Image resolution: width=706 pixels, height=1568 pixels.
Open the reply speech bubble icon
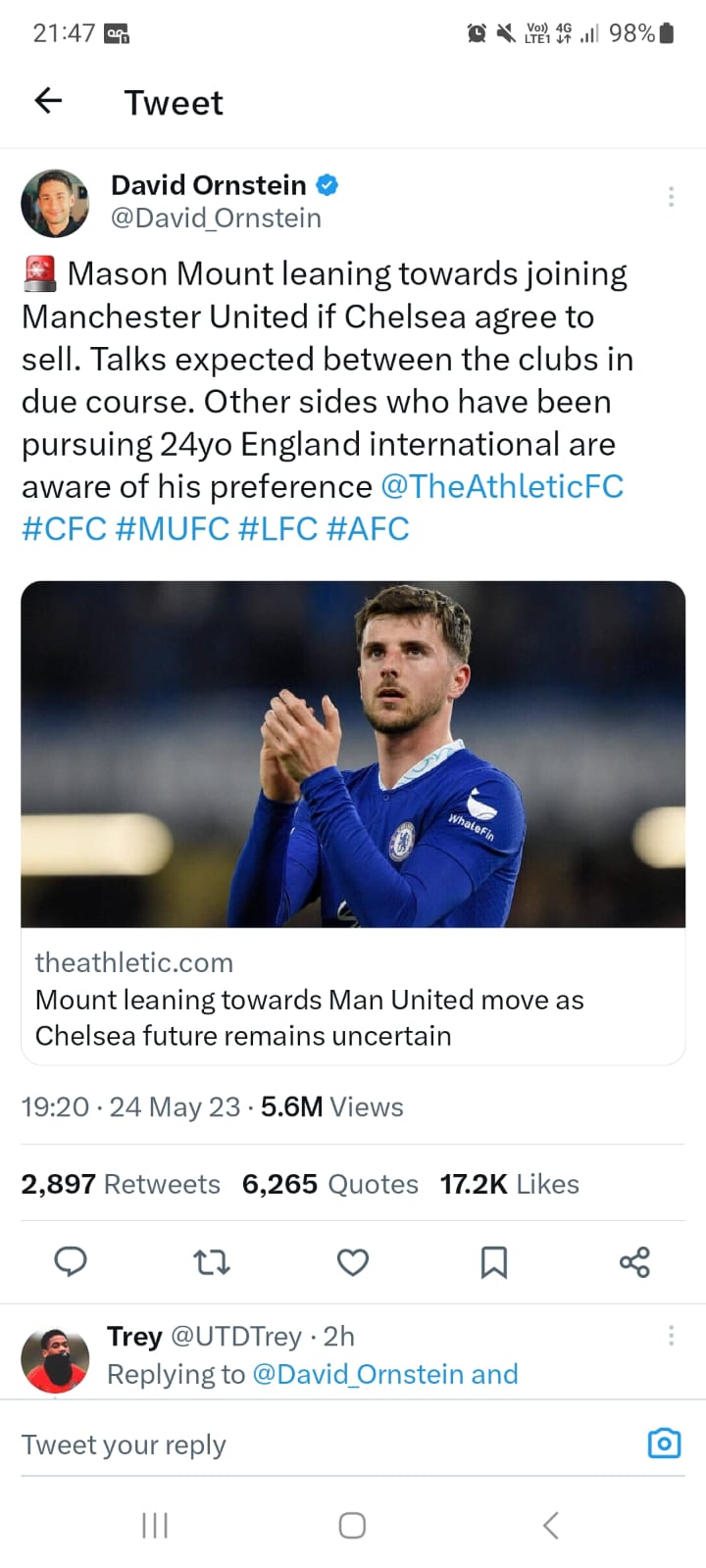[x=70, y=1261]
